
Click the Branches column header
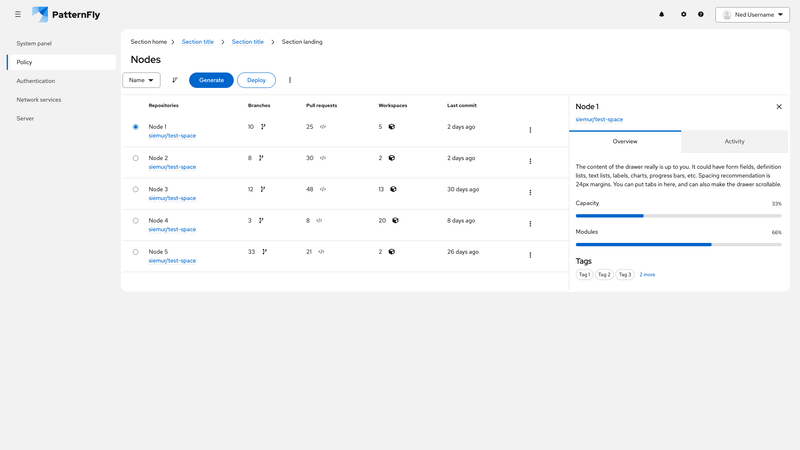coord(259,106)
